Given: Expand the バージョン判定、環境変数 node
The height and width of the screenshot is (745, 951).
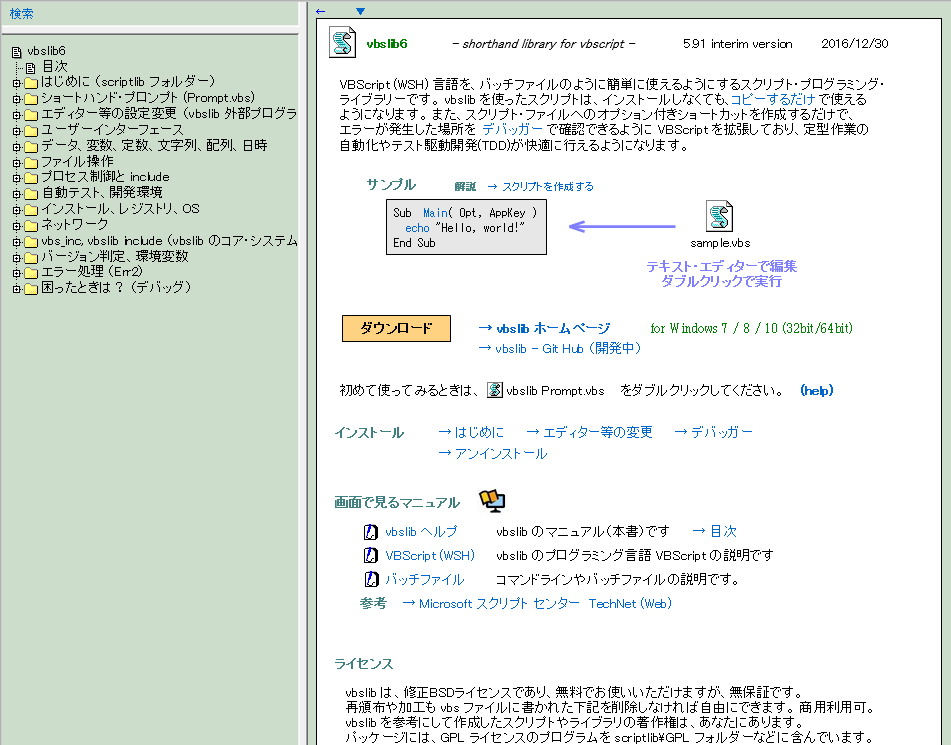Looking at the screenshot, I should click(16, 258).
